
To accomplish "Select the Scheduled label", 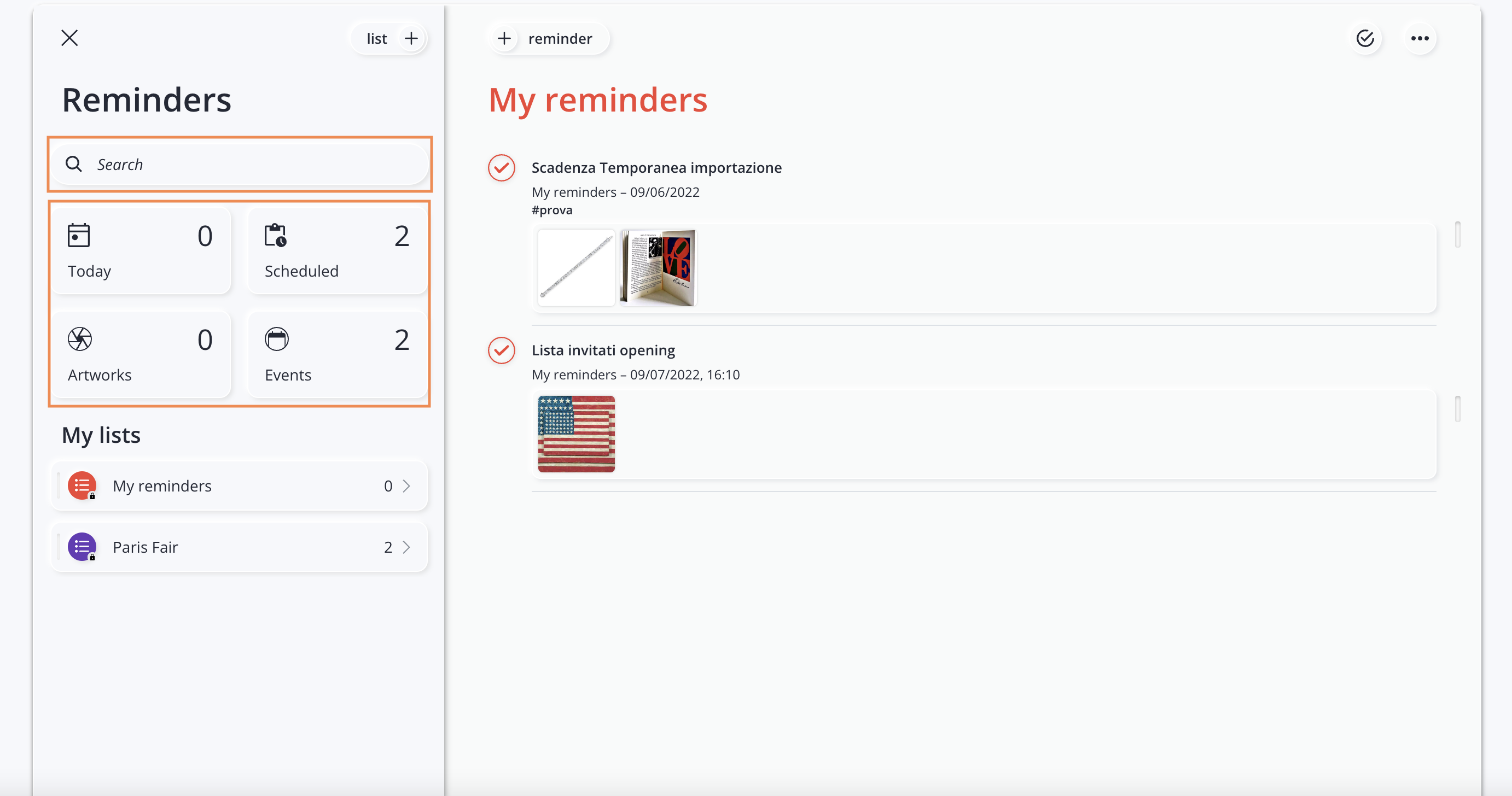I will (x=301, y=271).
